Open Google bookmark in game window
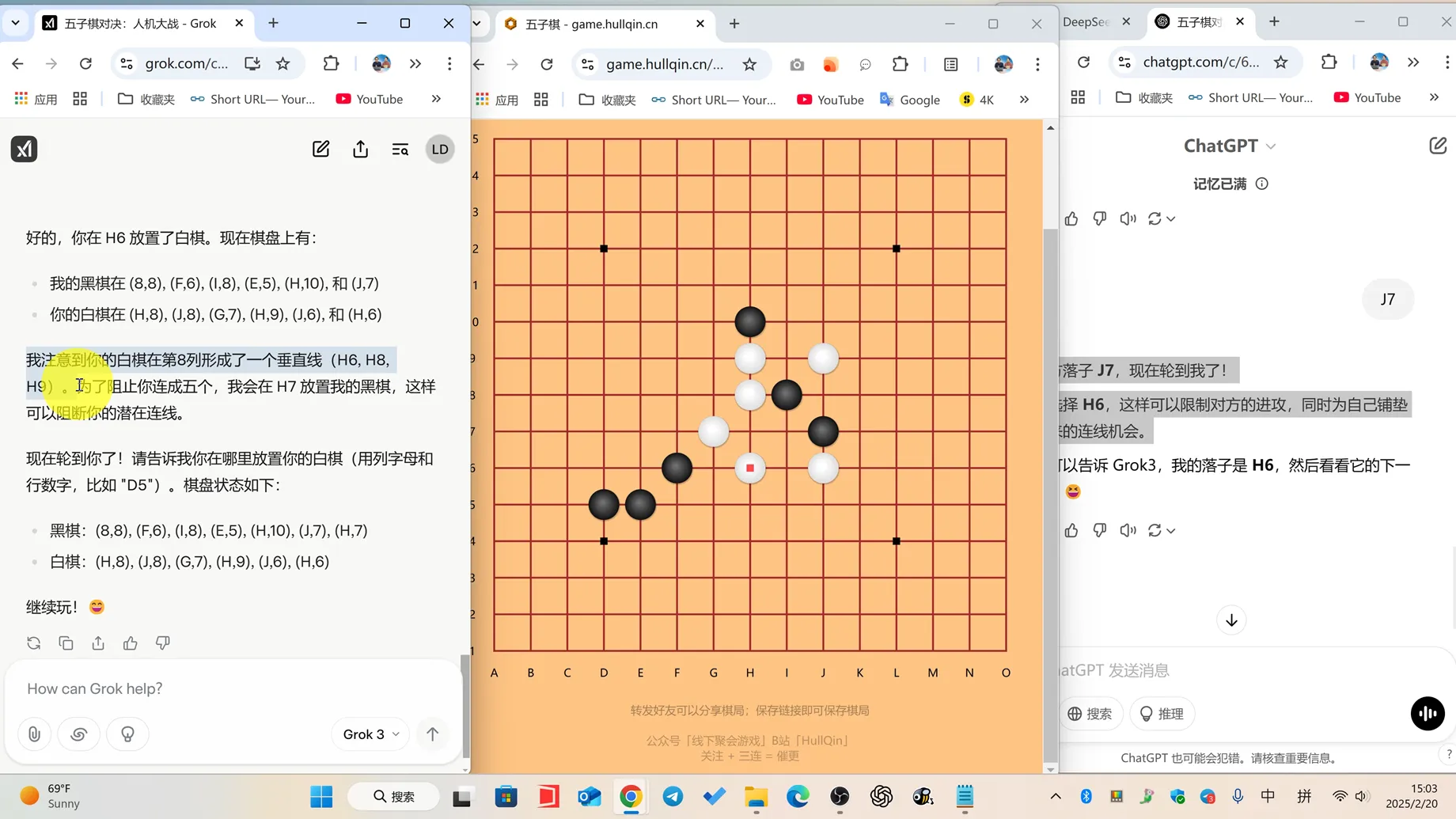The image size is (1456, 819). click(x=910, y=100)
